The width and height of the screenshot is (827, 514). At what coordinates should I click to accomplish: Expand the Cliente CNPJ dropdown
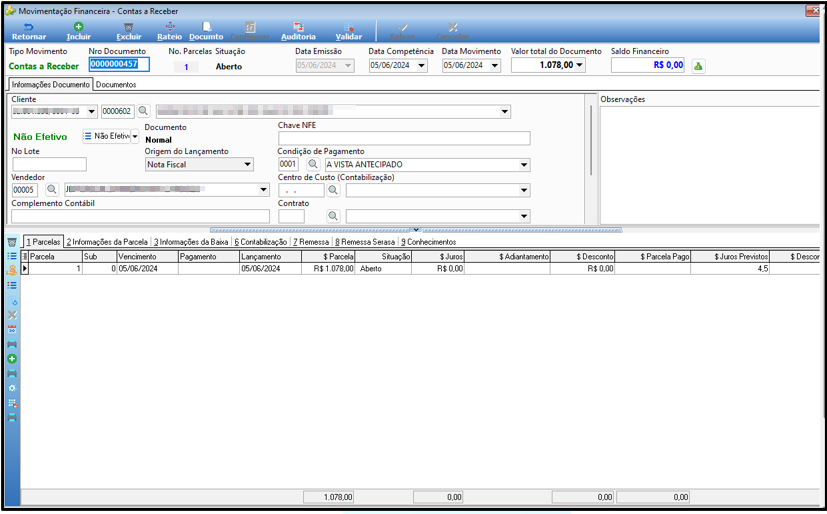coord(92,111)
